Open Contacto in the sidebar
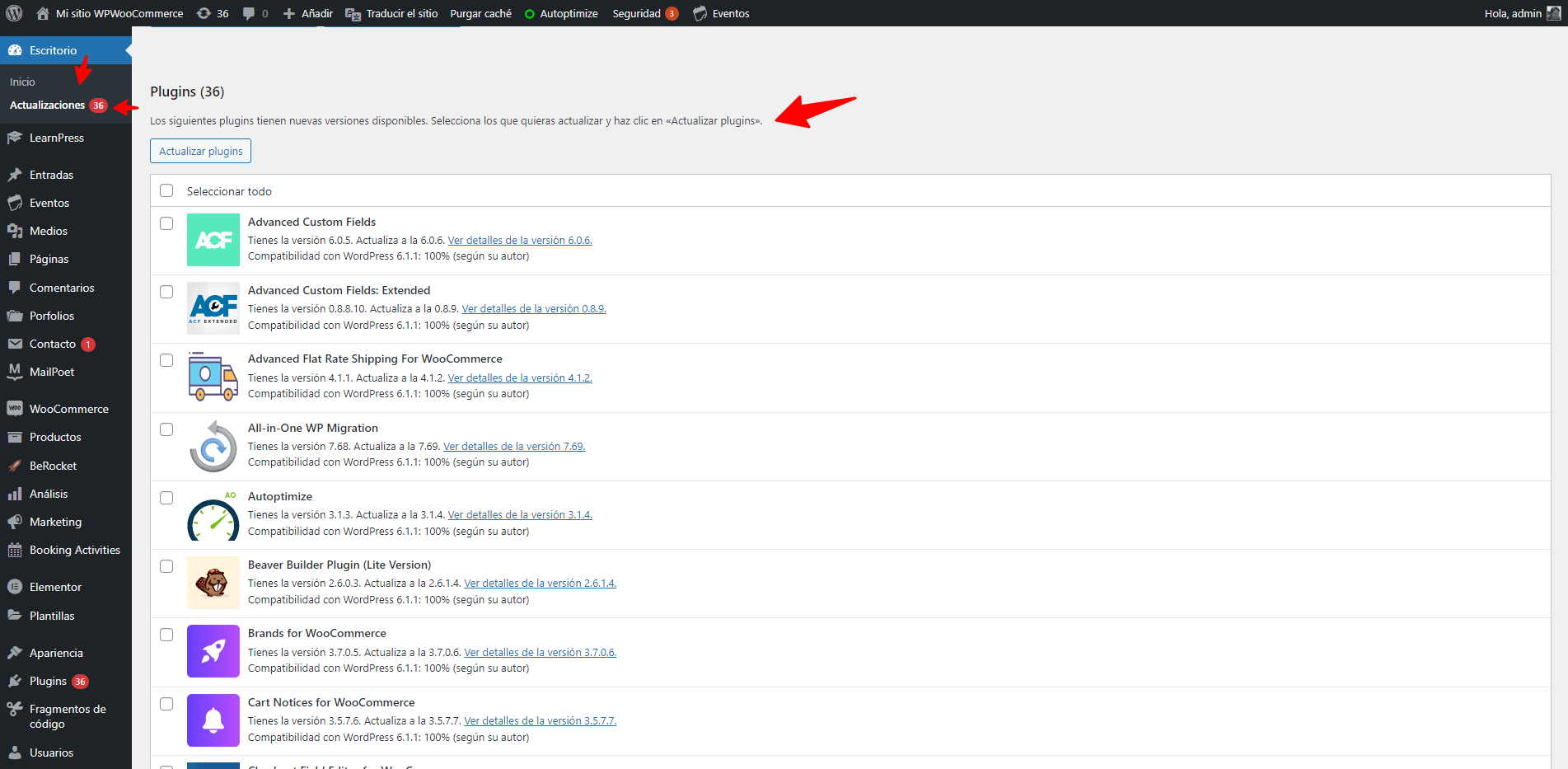The height and width of the screenshot is (769, 1568). pos(66,344)
